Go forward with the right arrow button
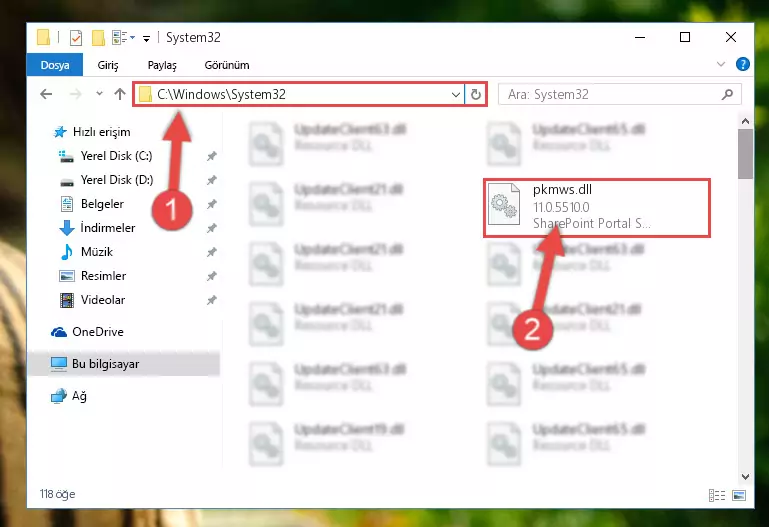 pyautogui.click(x=76, y=94)
